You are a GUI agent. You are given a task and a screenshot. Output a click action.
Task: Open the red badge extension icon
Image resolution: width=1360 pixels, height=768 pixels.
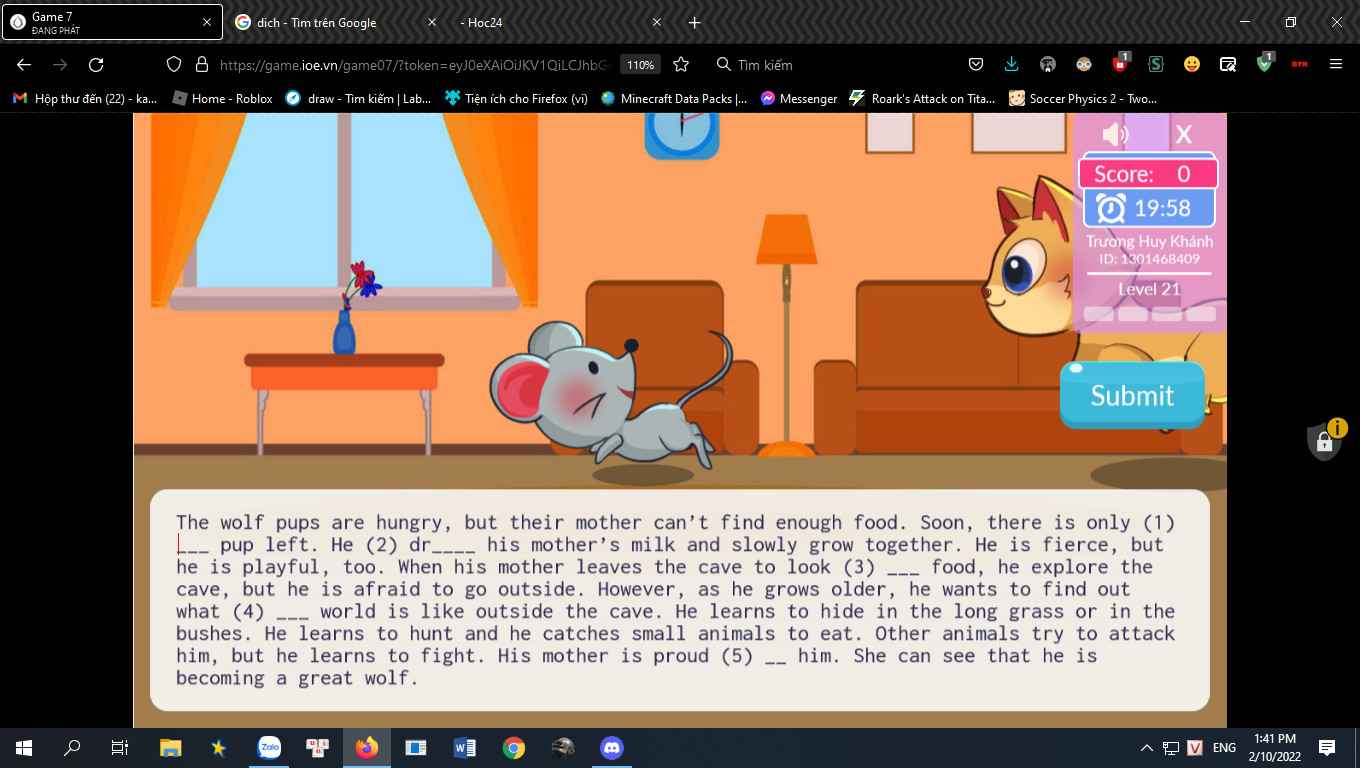click(x=1120, y=63)
